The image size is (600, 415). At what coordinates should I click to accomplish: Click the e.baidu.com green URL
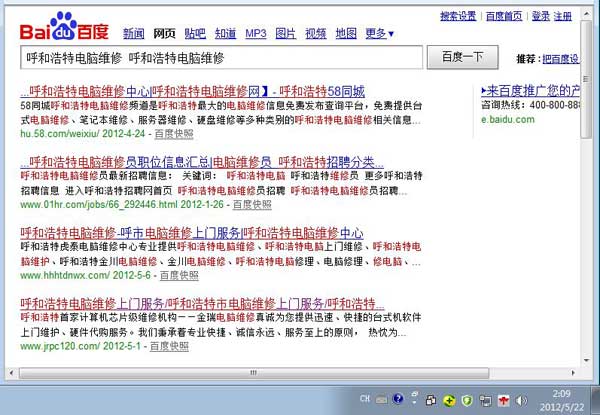coord(508,119)
